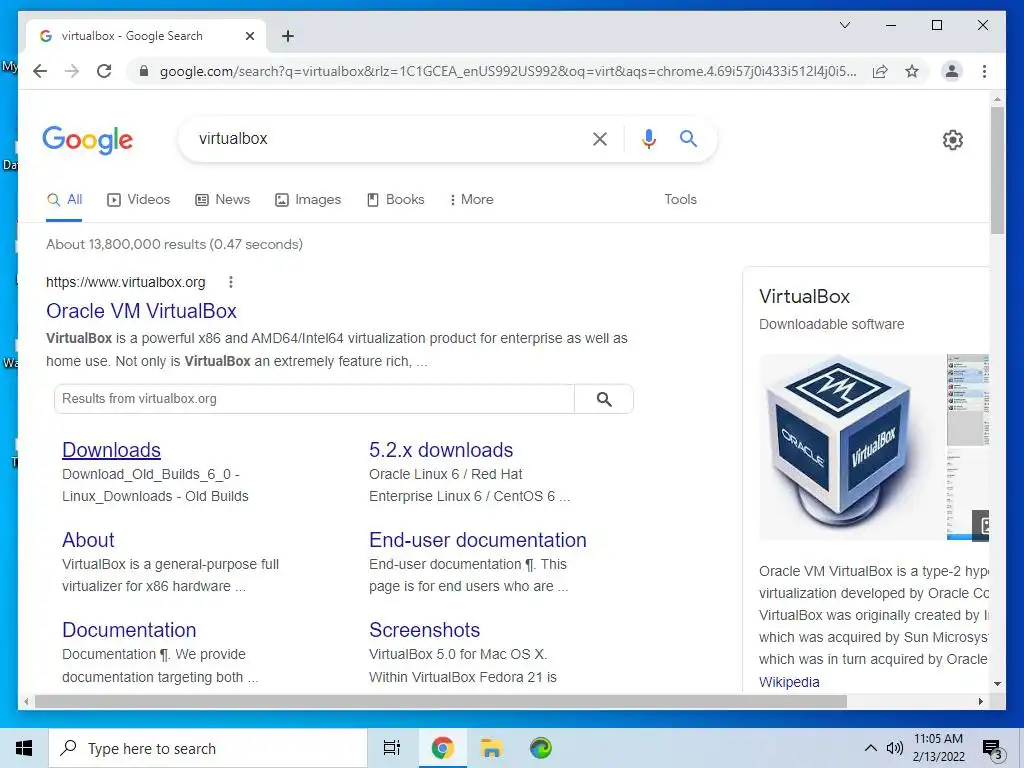Expand the More search categories menu
Viewport: 1024px width, 768px height.
click(472, 200)
